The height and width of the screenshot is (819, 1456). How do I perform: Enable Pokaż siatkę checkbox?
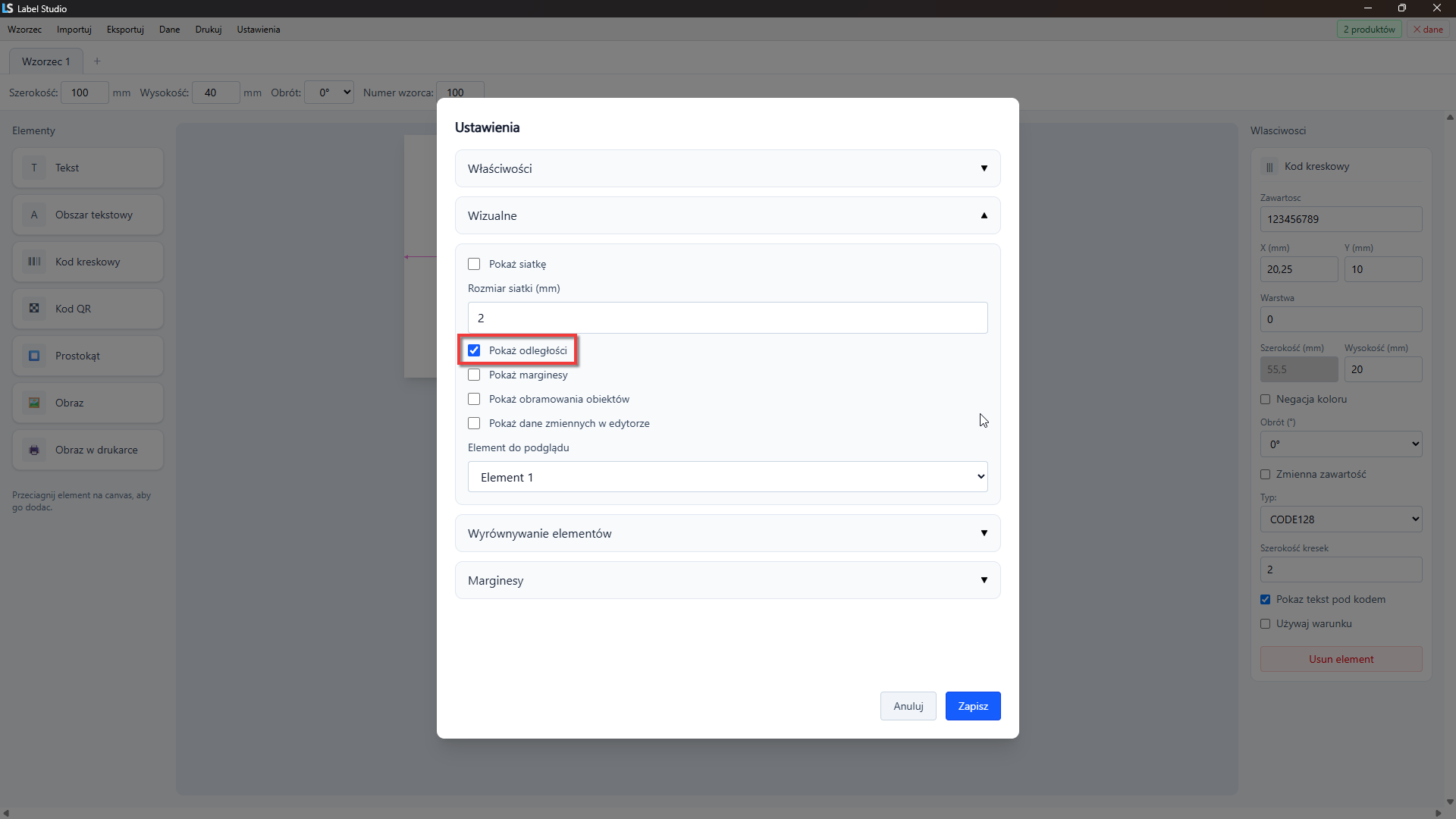pyautogui.click(x=474, y=264)
